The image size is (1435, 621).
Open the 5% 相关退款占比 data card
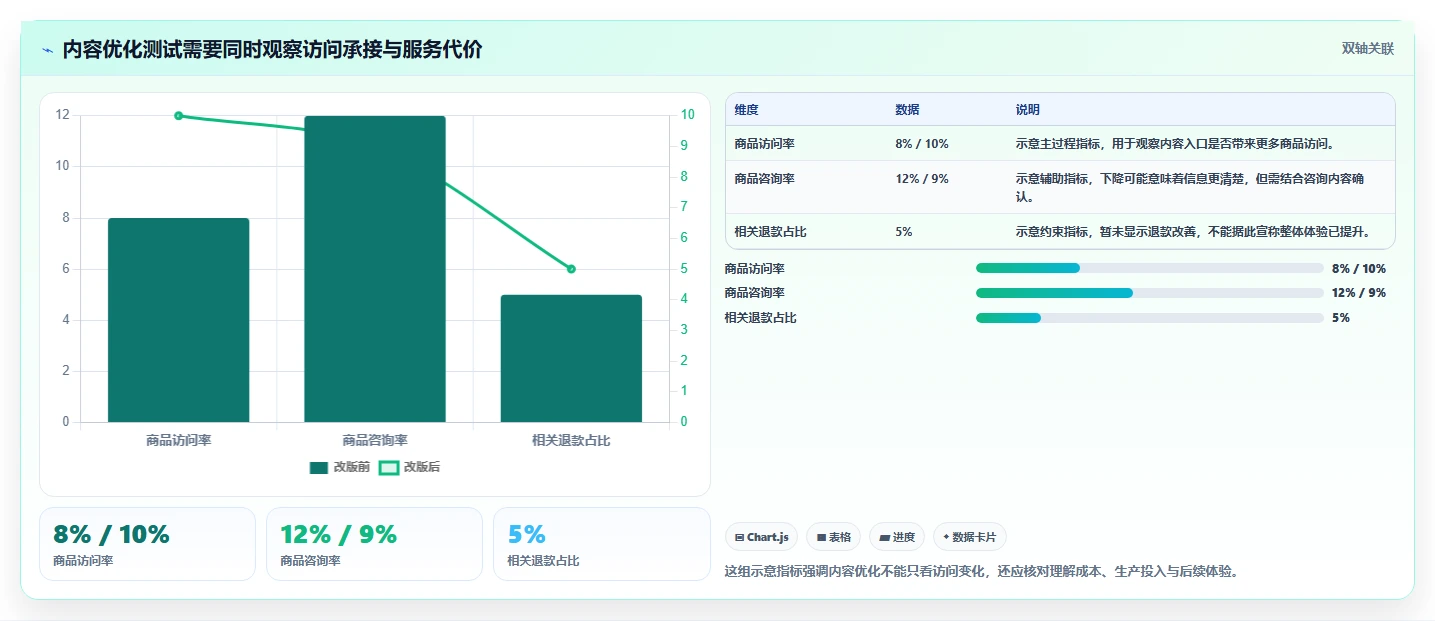(x=601, y=544)
